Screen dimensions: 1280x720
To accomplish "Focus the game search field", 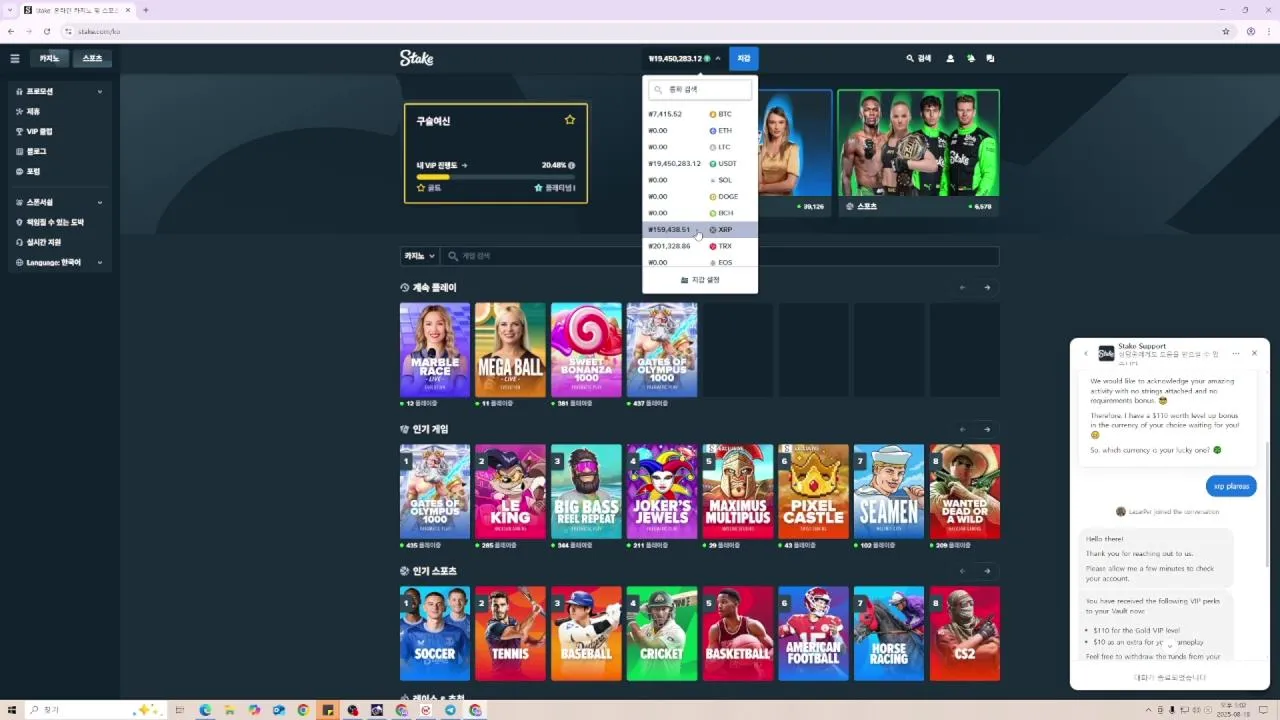I will pos(720,256).
